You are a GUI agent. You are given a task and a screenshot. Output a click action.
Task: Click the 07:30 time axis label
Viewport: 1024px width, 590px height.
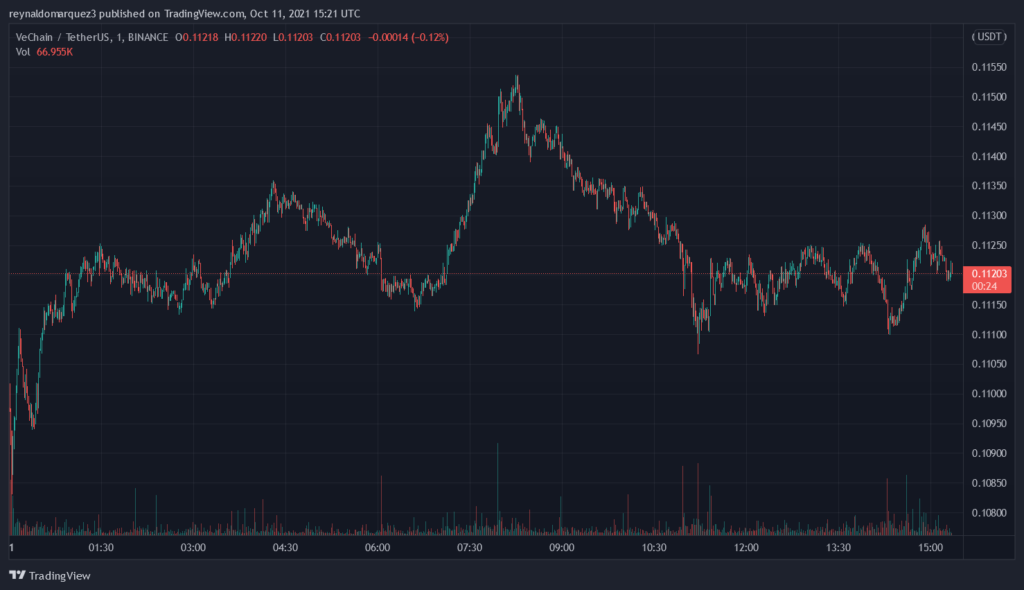[x=469, y=548]
